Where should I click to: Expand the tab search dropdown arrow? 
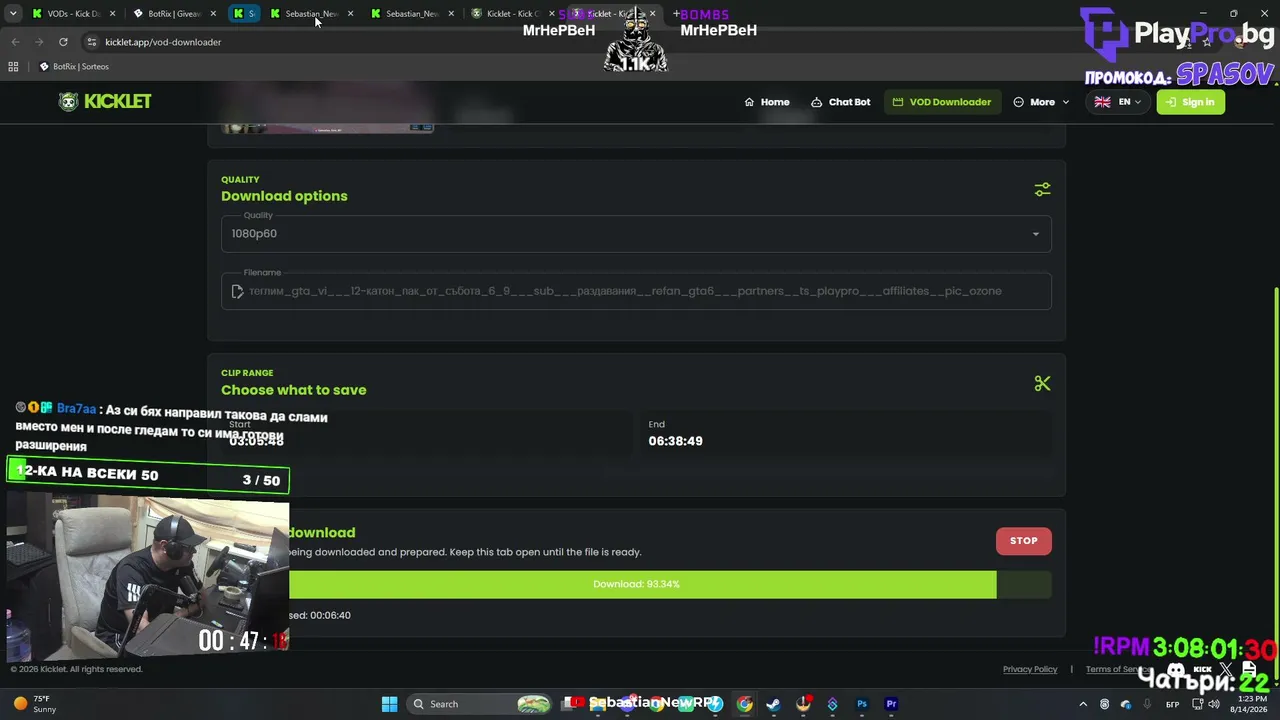pyautogui.click(x=13, y=14)
